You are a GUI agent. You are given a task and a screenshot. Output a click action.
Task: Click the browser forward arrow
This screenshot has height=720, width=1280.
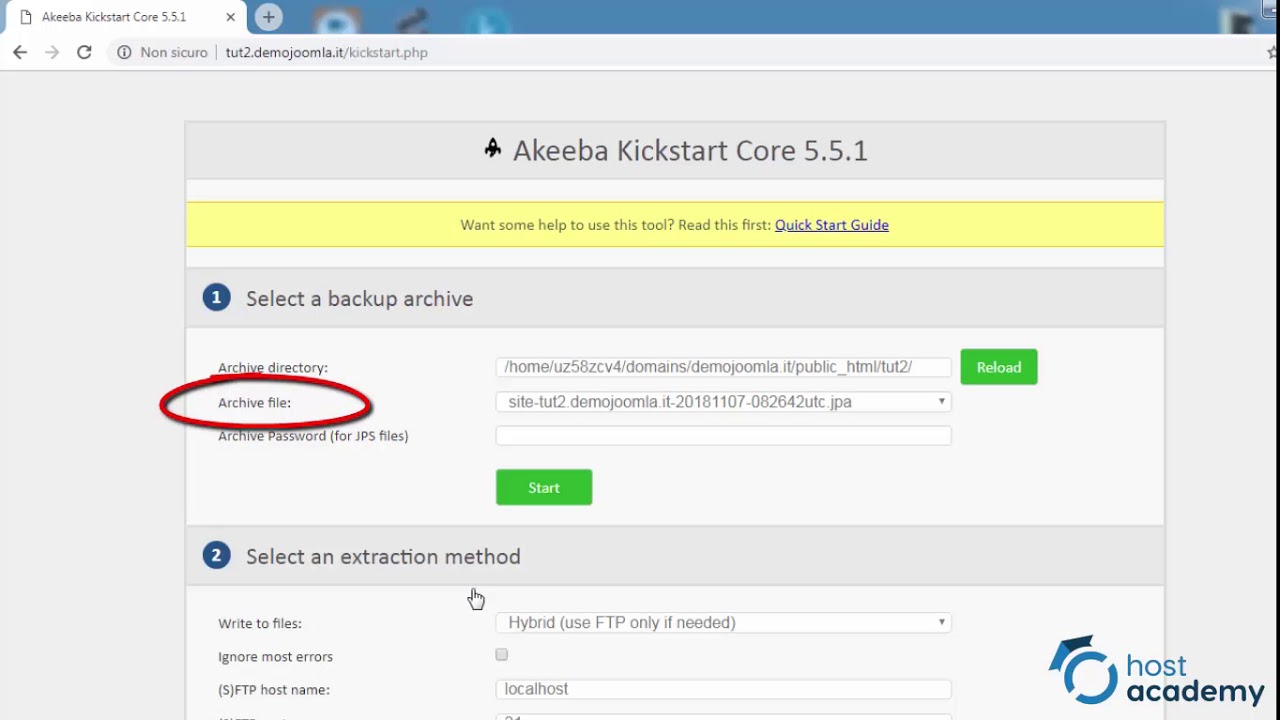click(x=52, y=52)
